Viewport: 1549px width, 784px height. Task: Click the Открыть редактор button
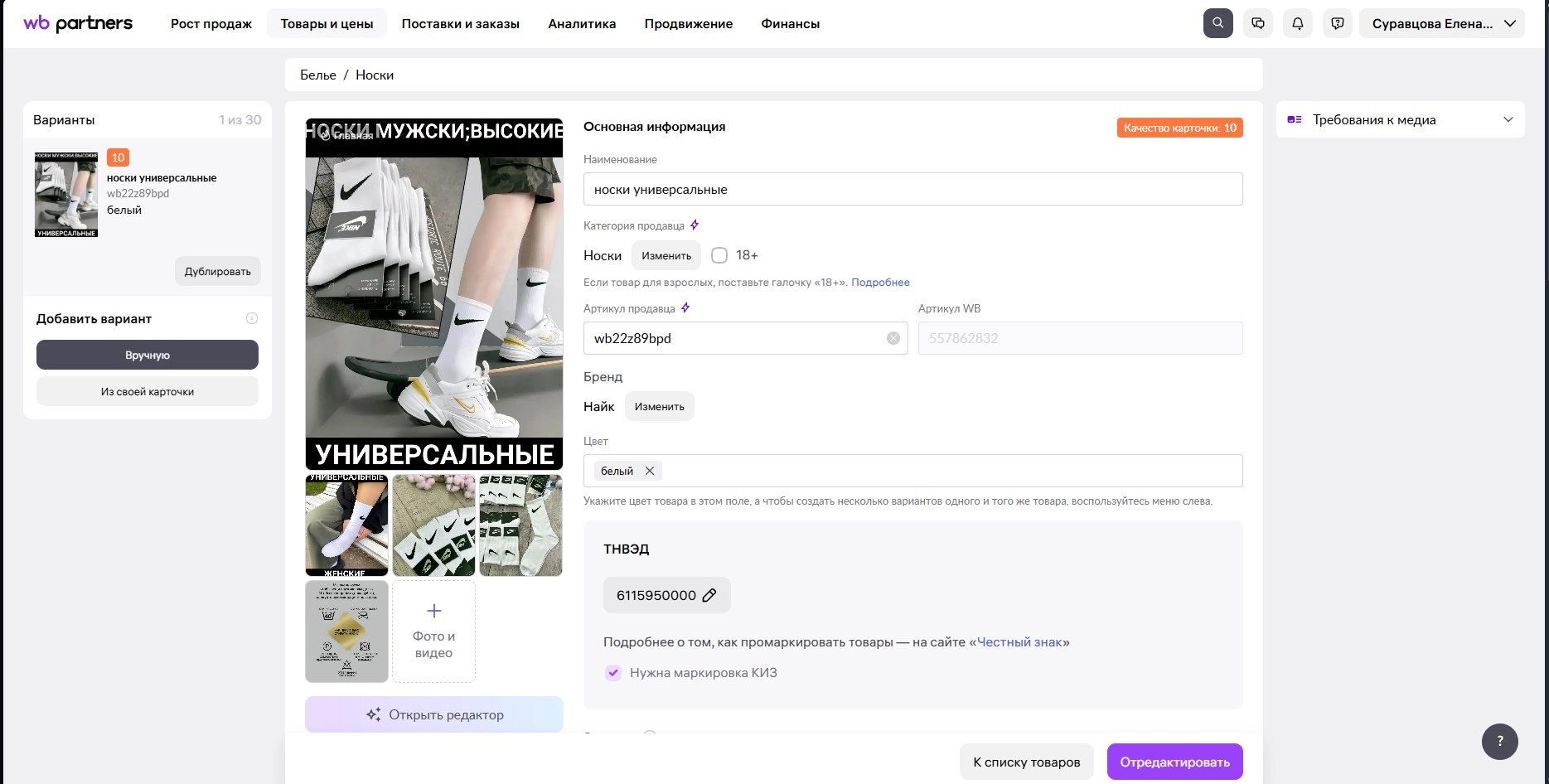coord(434,714)
